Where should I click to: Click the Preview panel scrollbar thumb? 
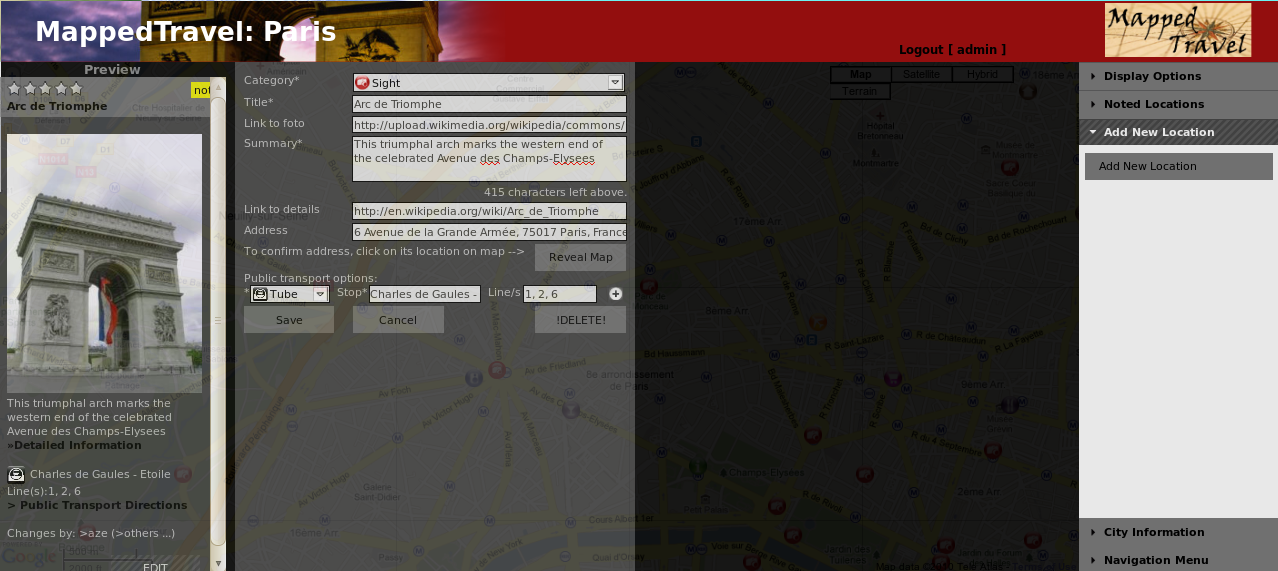[x=218, y=321]
